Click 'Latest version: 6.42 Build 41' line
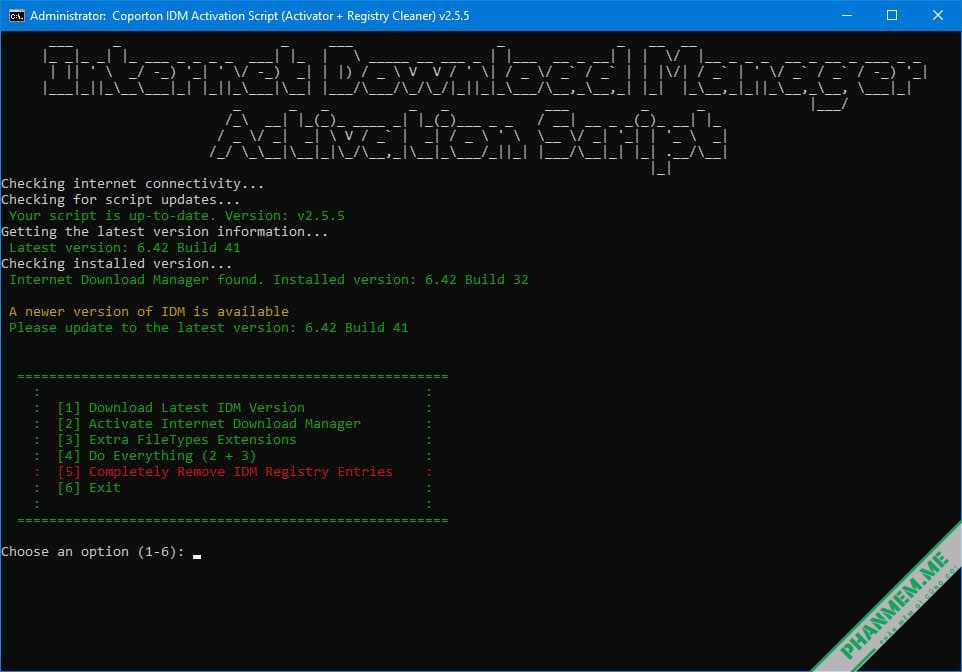Screen dimensions: 962x672 pyautogui.click(x=125, y=247)
